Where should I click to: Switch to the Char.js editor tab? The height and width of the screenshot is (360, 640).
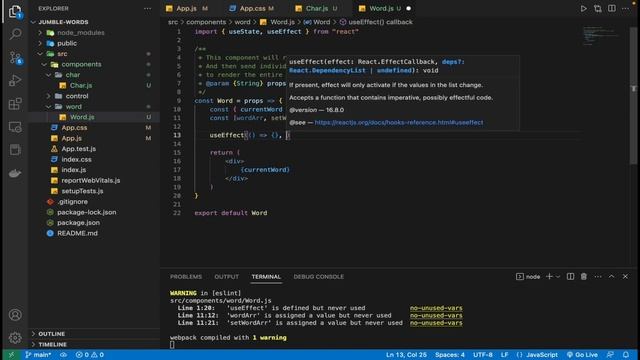(x=317, y=8)
